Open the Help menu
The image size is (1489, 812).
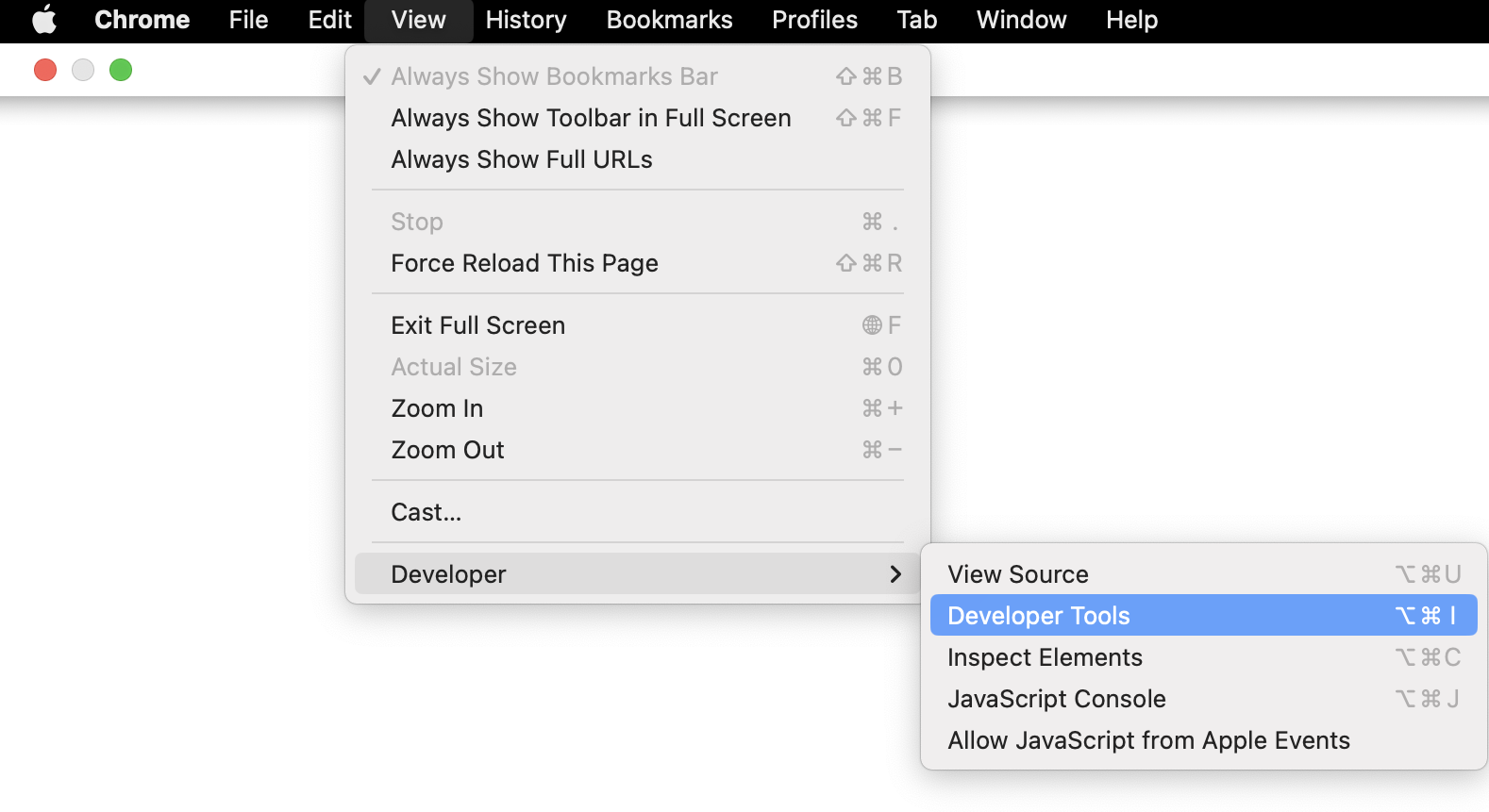pos(1131,20)
